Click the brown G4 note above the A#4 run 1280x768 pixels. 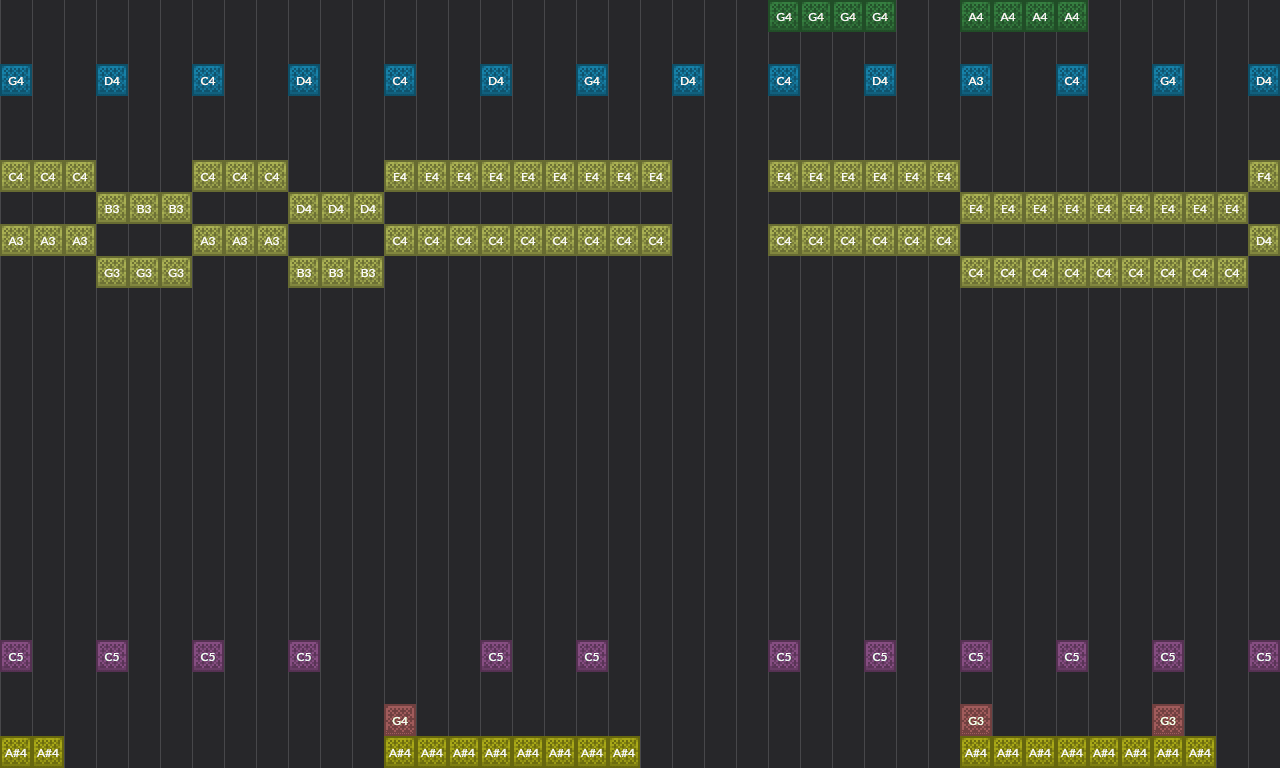[x=400, y=720]
